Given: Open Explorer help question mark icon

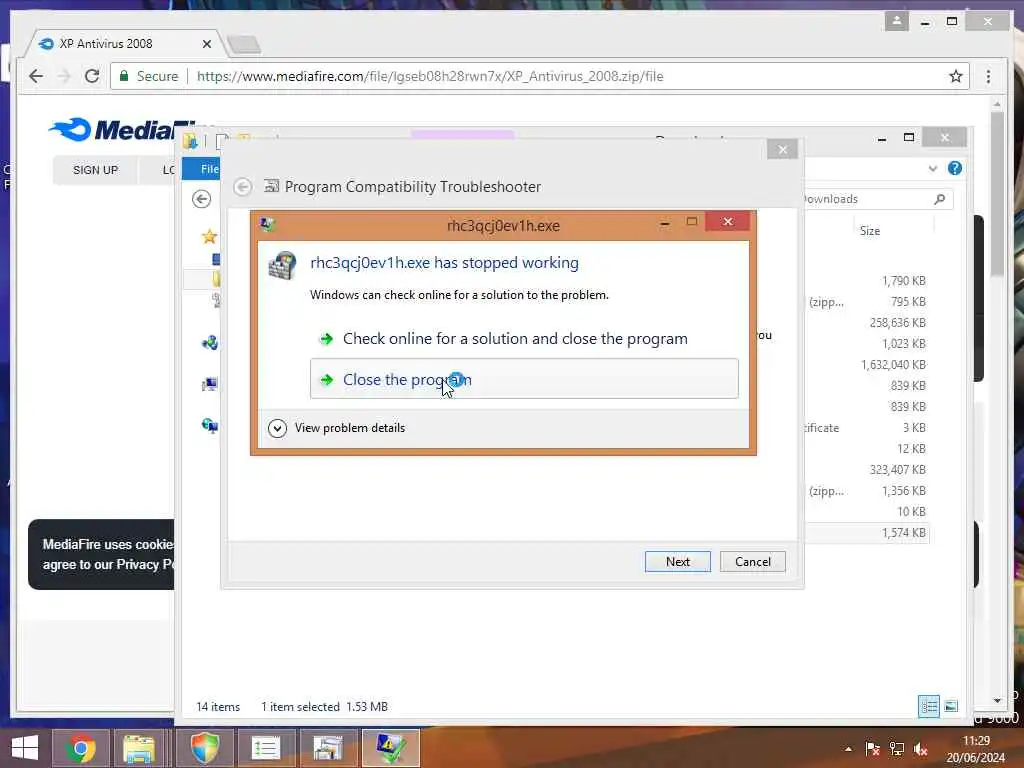Looking at the screenshot, I should tap(954, 168).
